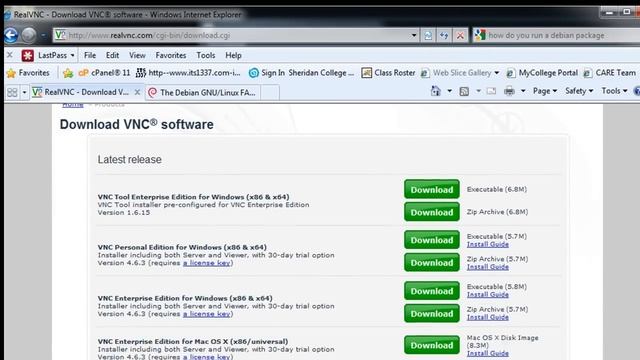Open the recent pages dropdown beside Forward
Image resolution: width=640 pixels, height=360 pixels.
click(43, 36)
